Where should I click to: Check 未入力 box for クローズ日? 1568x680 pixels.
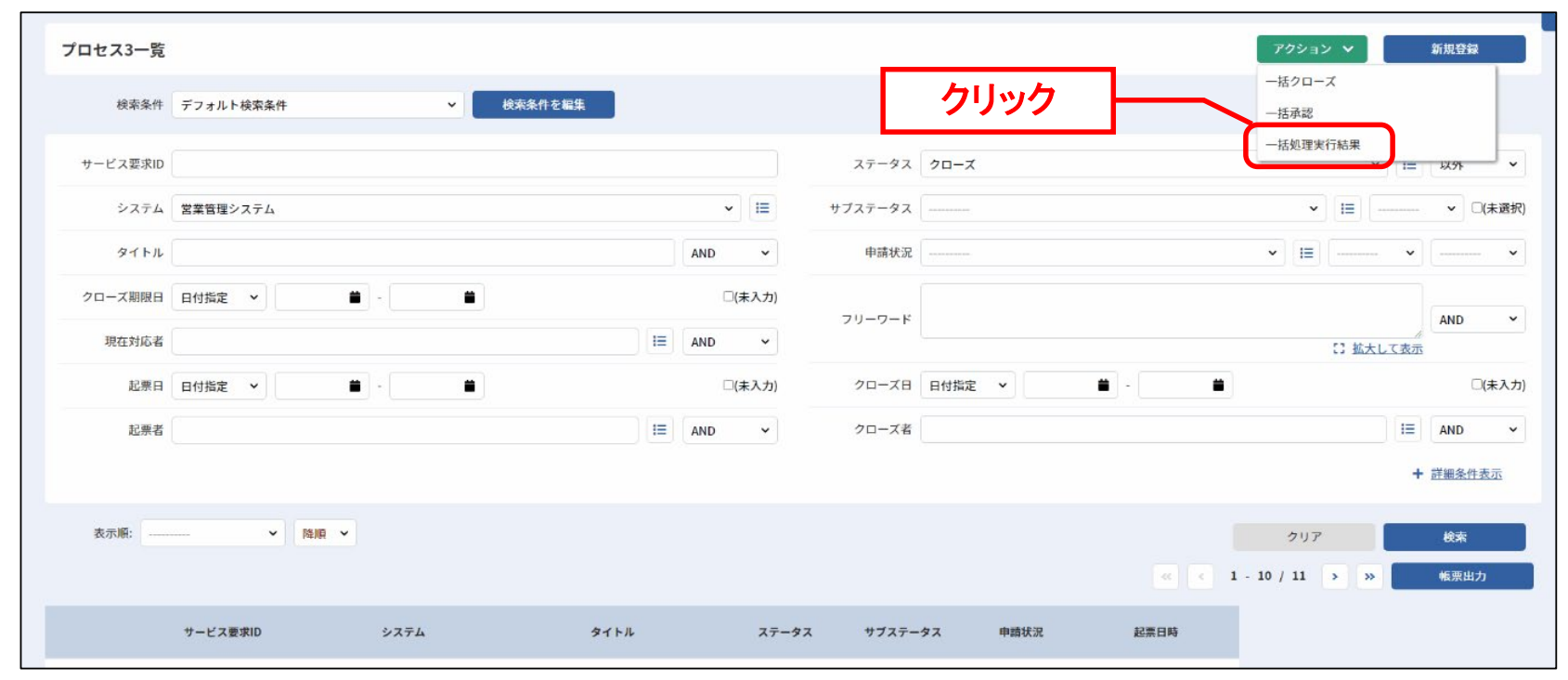pyautogui.click(x=1477, y=384)
